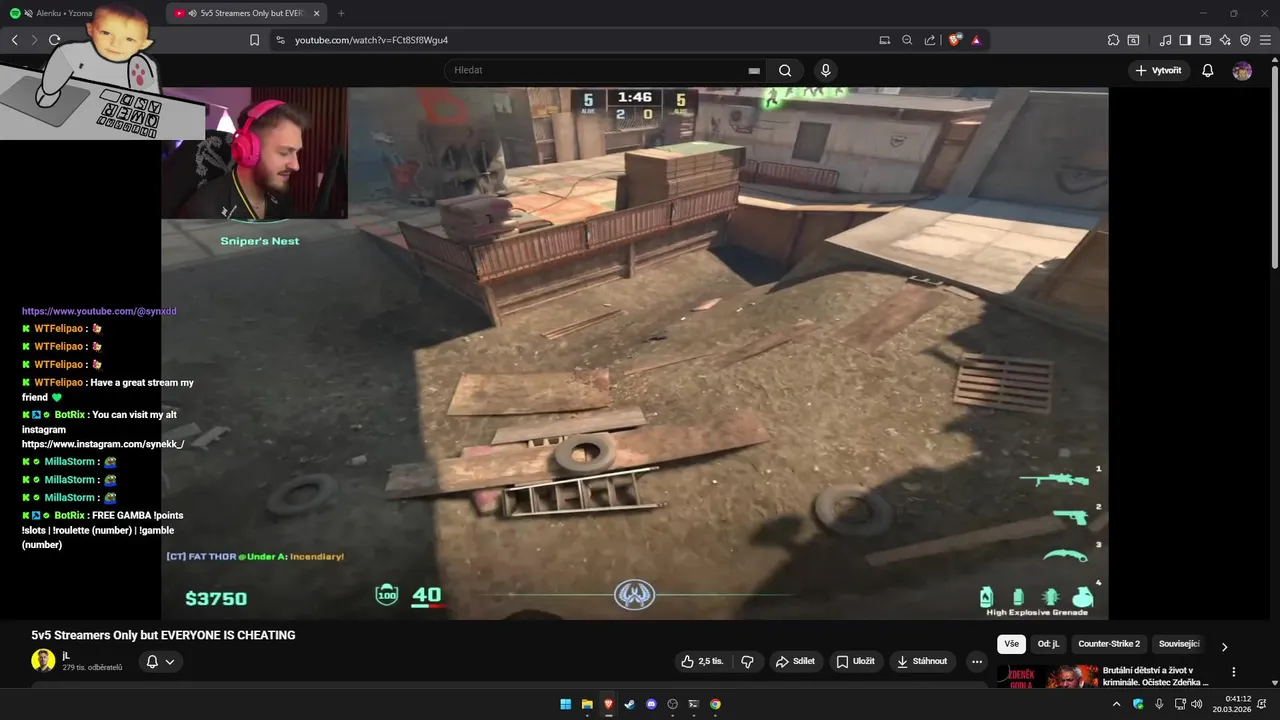Image resolution: width=1280 pixels, height=720 pixels.
Task: Open Discord from the taskbar
Action: pos(651,704)
